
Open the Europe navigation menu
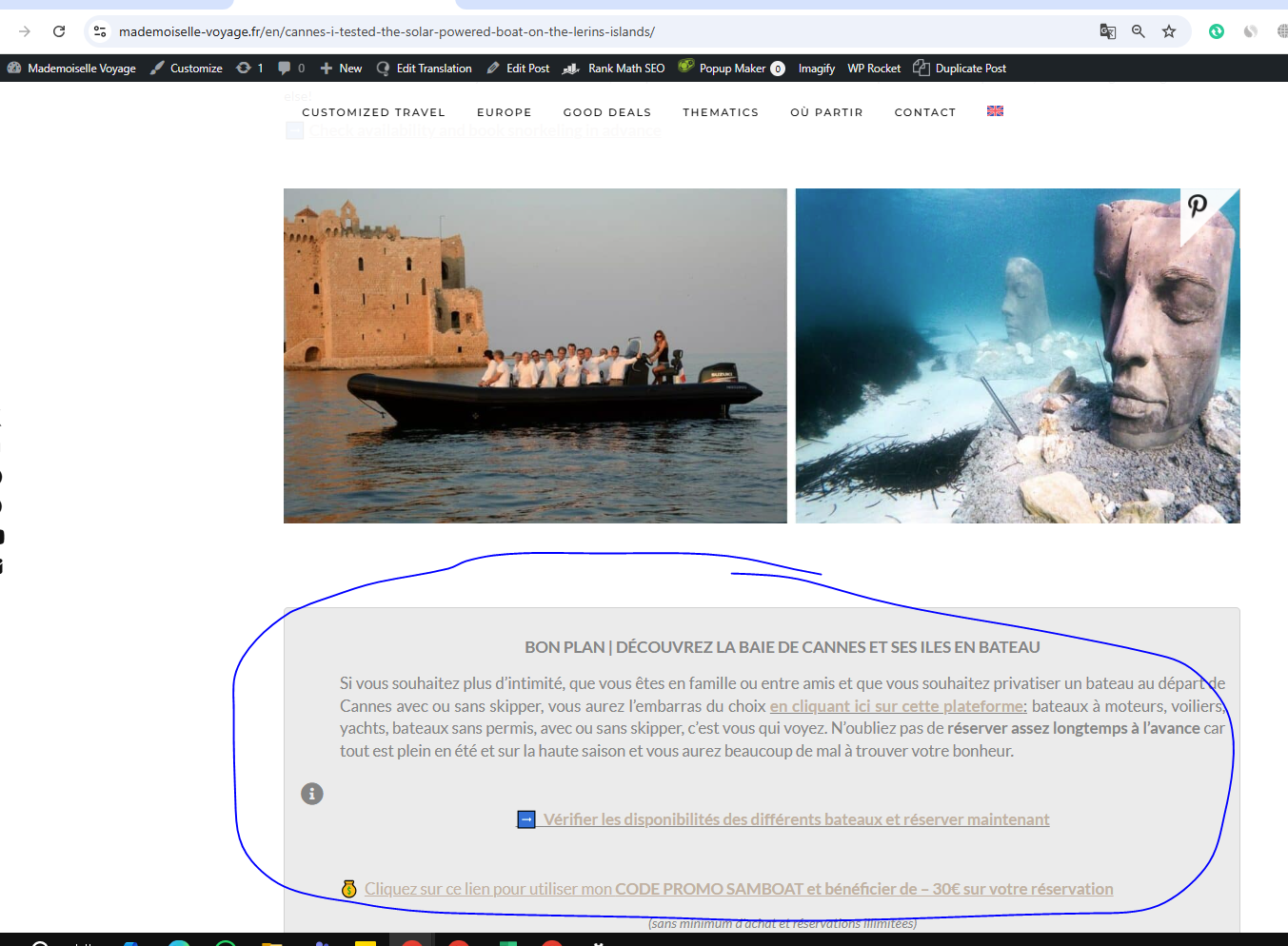tap(505, 112)
